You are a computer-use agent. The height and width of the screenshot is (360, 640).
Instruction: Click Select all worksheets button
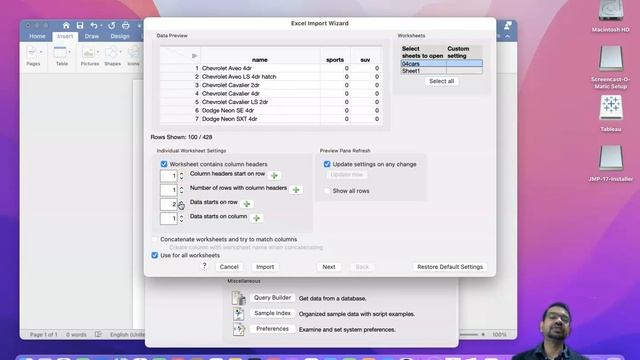pos(441,81)
